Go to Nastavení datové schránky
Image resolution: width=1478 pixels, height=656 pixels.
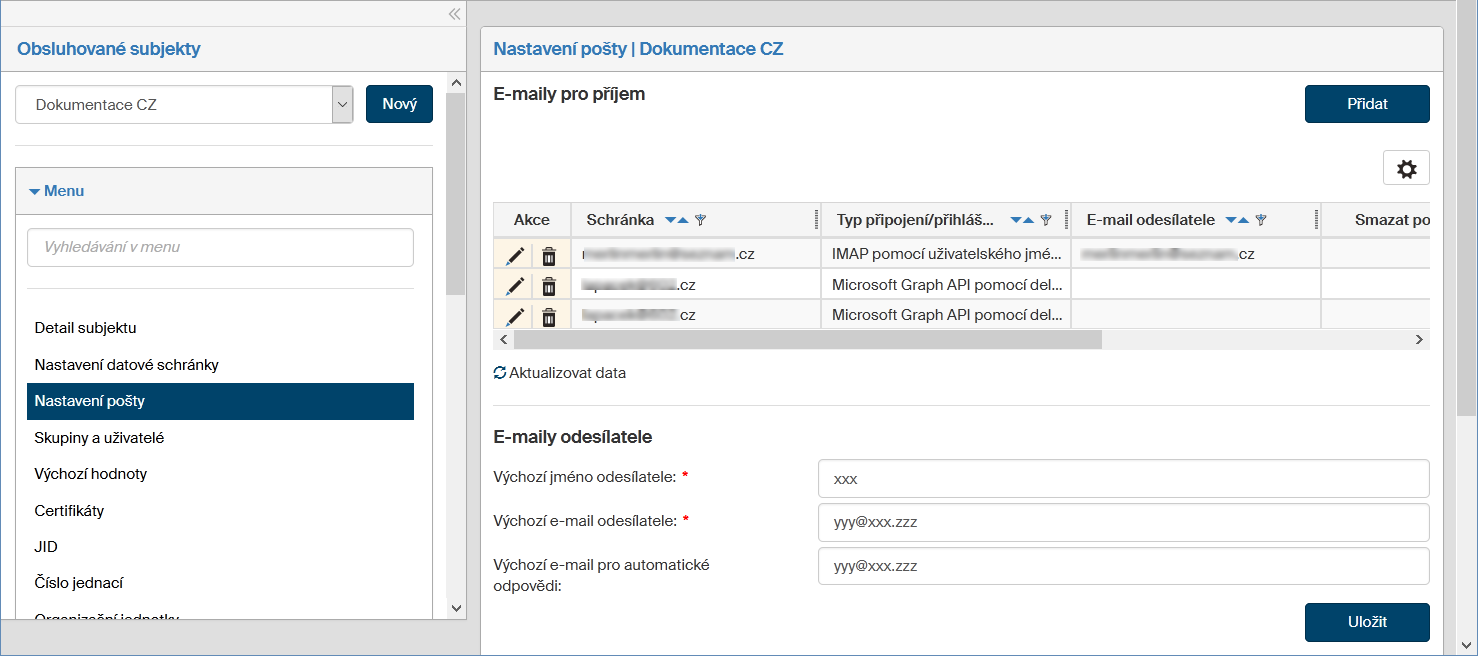(x=126, y=365)
